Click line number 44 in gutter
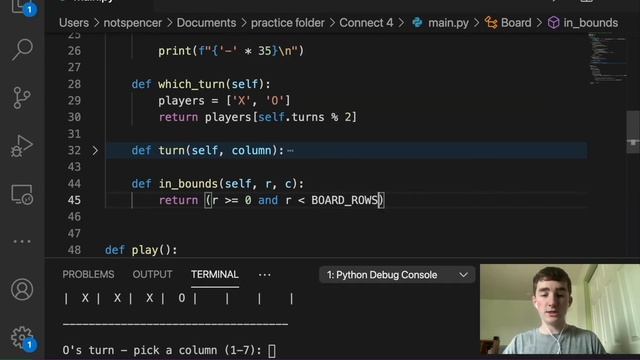The image size is (640, 360). 74,184
